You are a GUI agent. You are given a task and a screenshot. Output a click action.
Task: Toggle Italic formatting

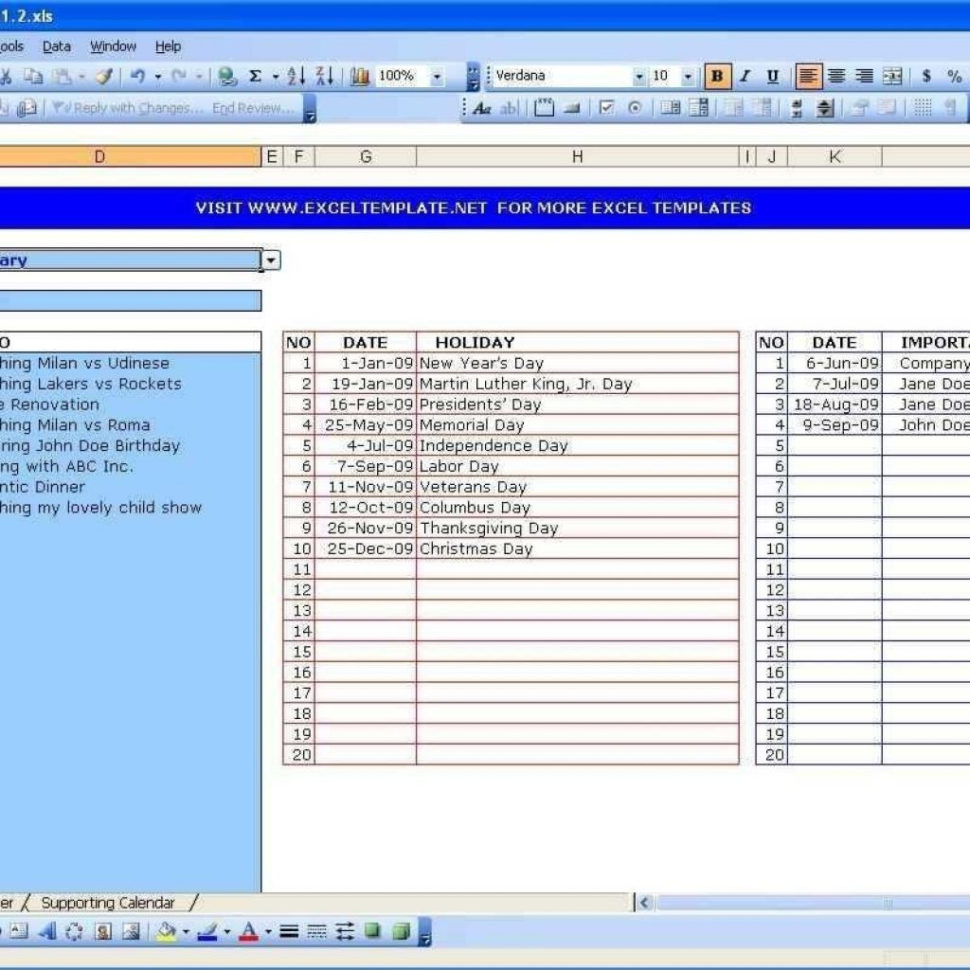743,74
